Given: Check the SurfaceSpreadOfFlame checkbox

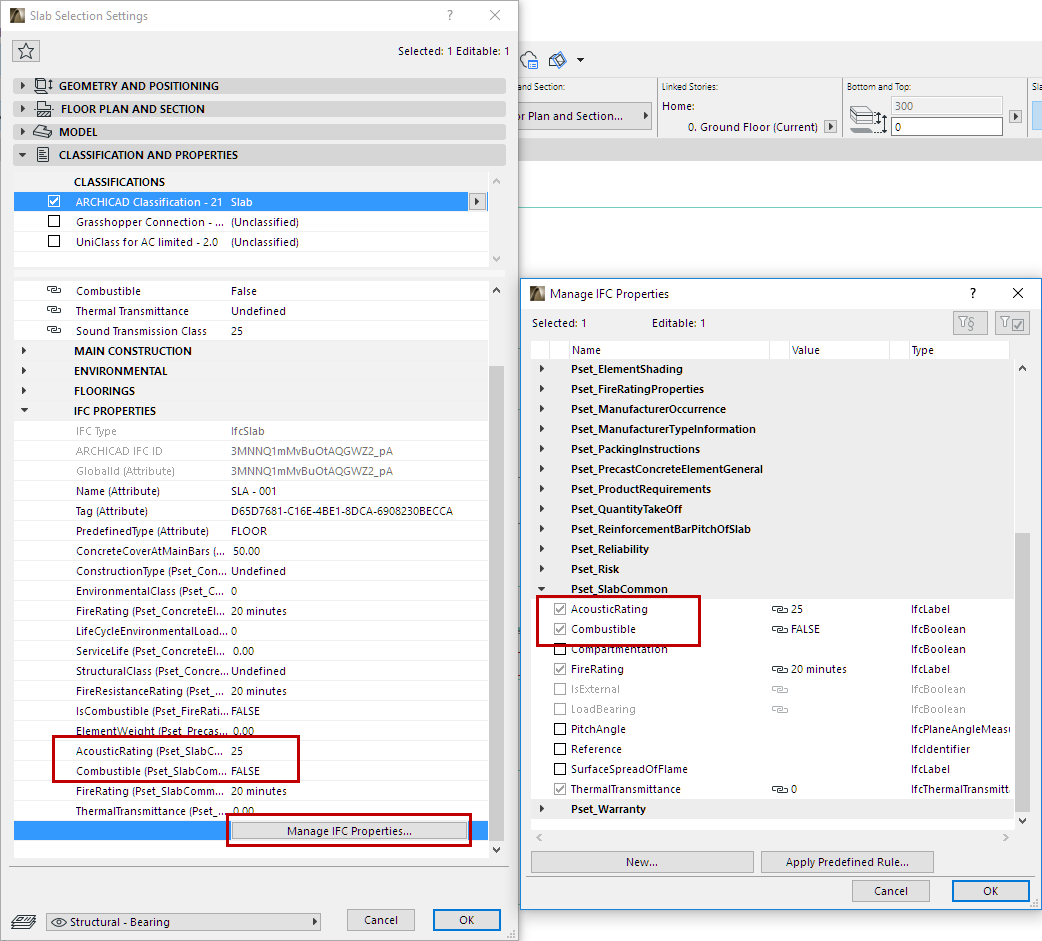Looking at the screenshot, I should coord(560,769).
